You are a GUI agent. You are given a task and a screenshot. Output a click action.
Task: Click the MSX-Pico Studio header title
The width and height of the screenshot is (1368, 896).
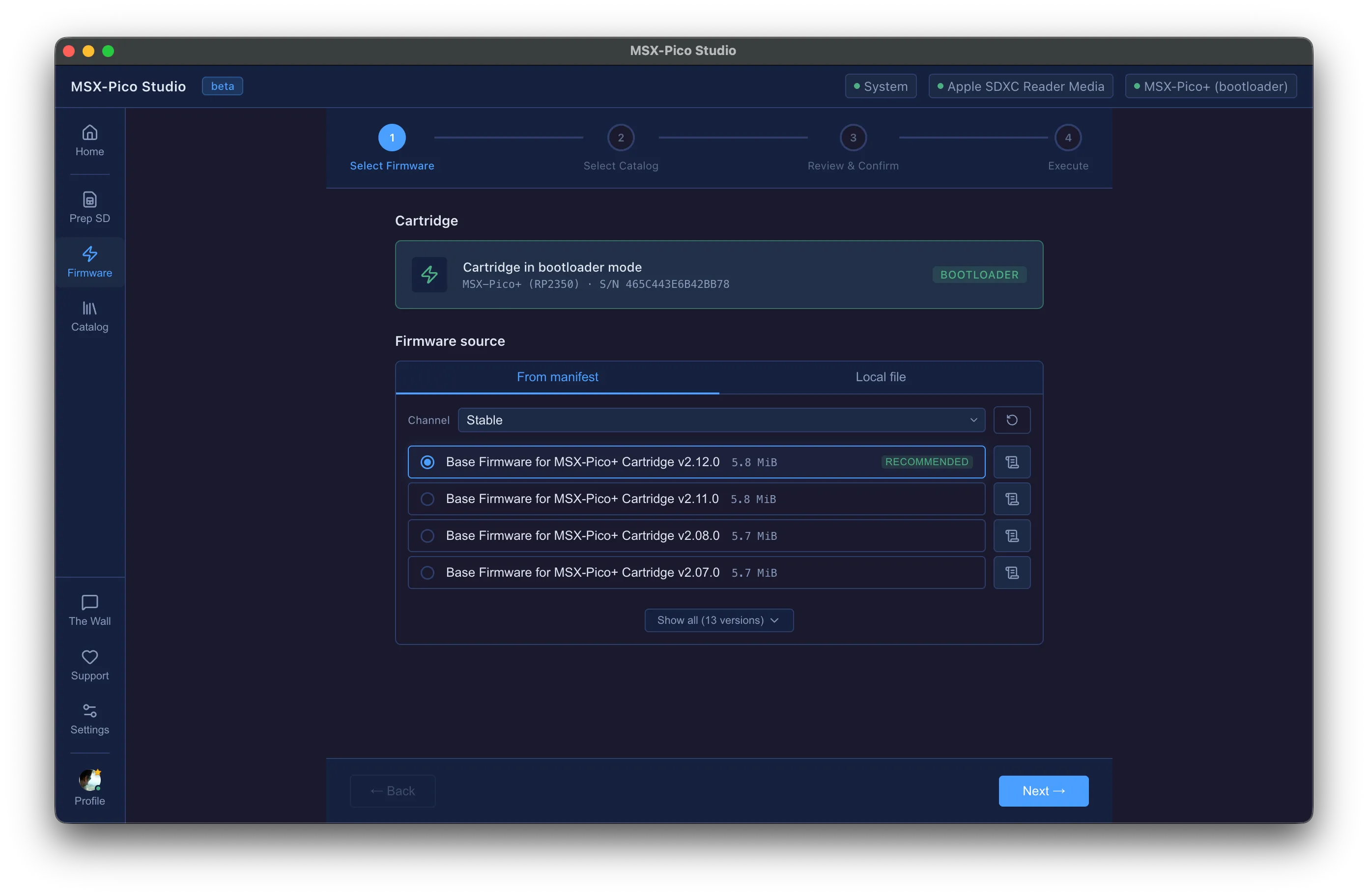coord(128,86)
